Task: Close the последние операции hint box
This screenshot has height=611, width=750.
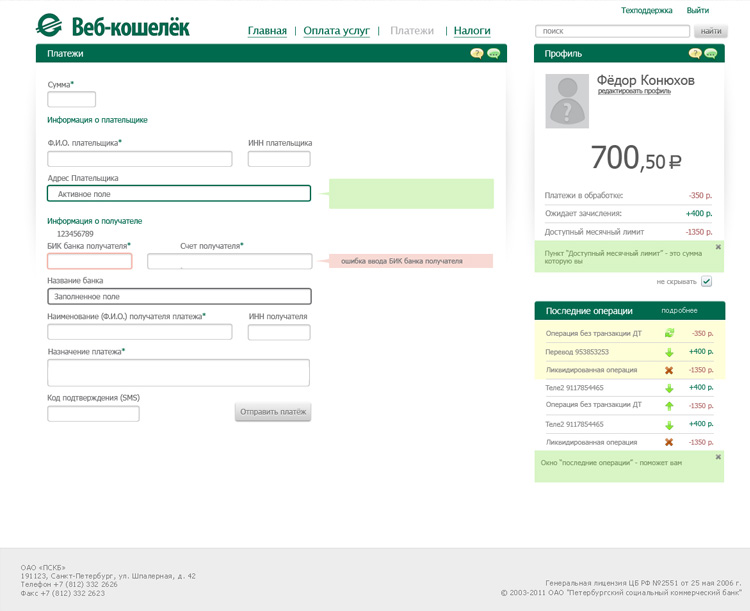Action: 718,457
